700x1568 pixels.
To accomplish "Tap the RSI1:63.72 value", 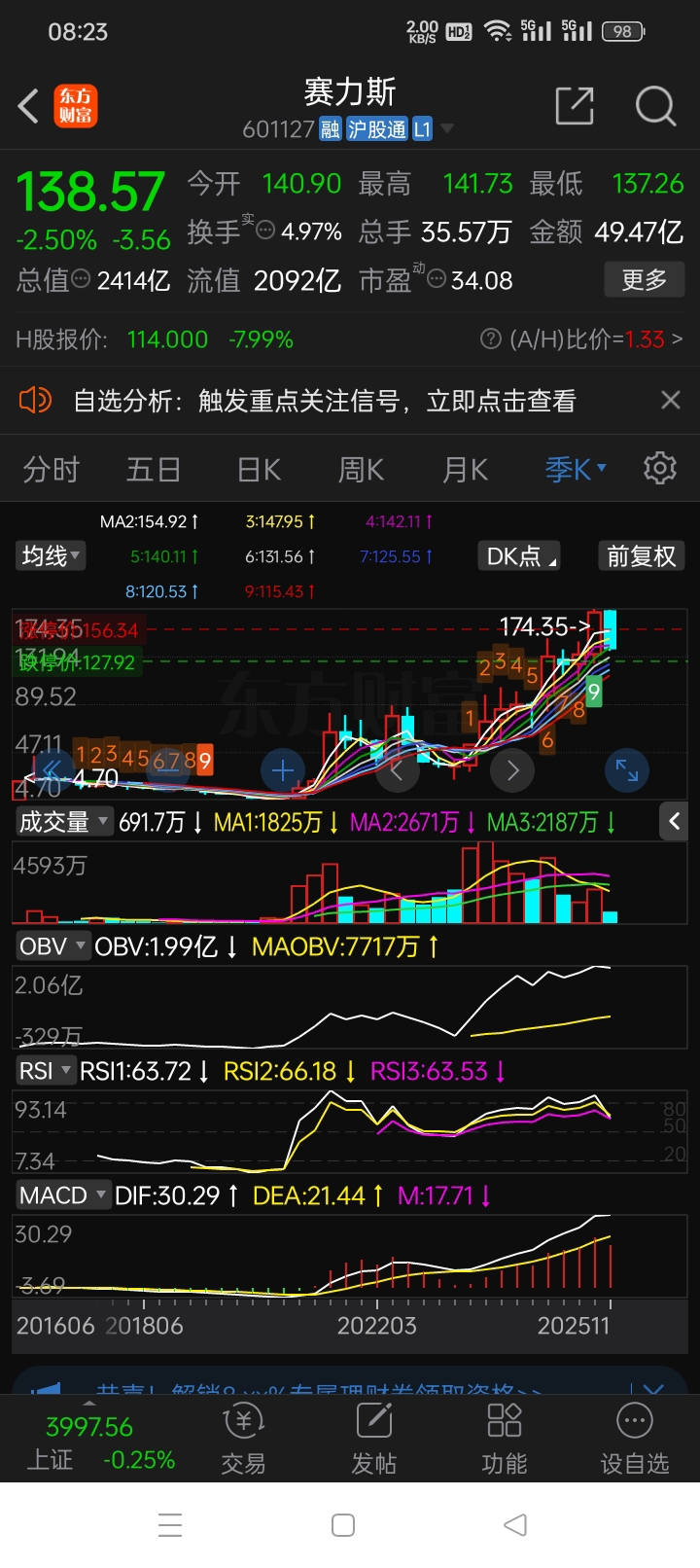I will click(x=144, y=1071).
